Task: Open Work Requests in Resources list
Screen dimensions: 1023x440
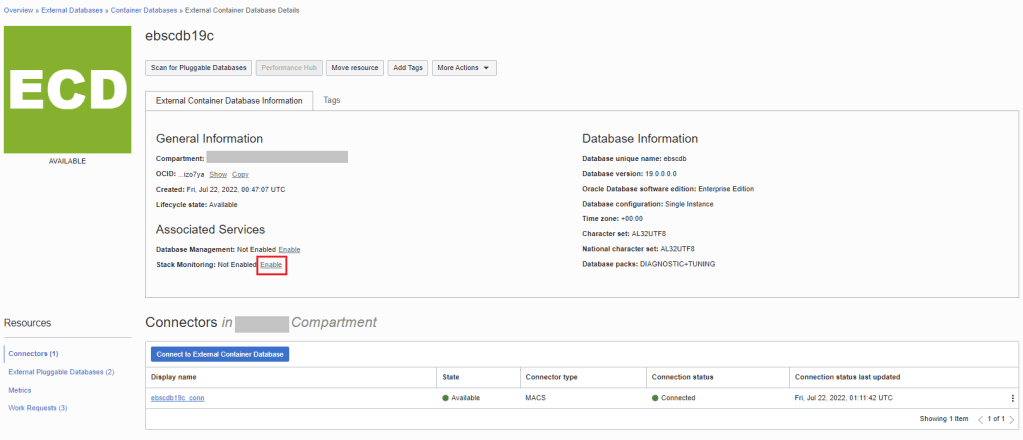Action: [x=37, y=408]
